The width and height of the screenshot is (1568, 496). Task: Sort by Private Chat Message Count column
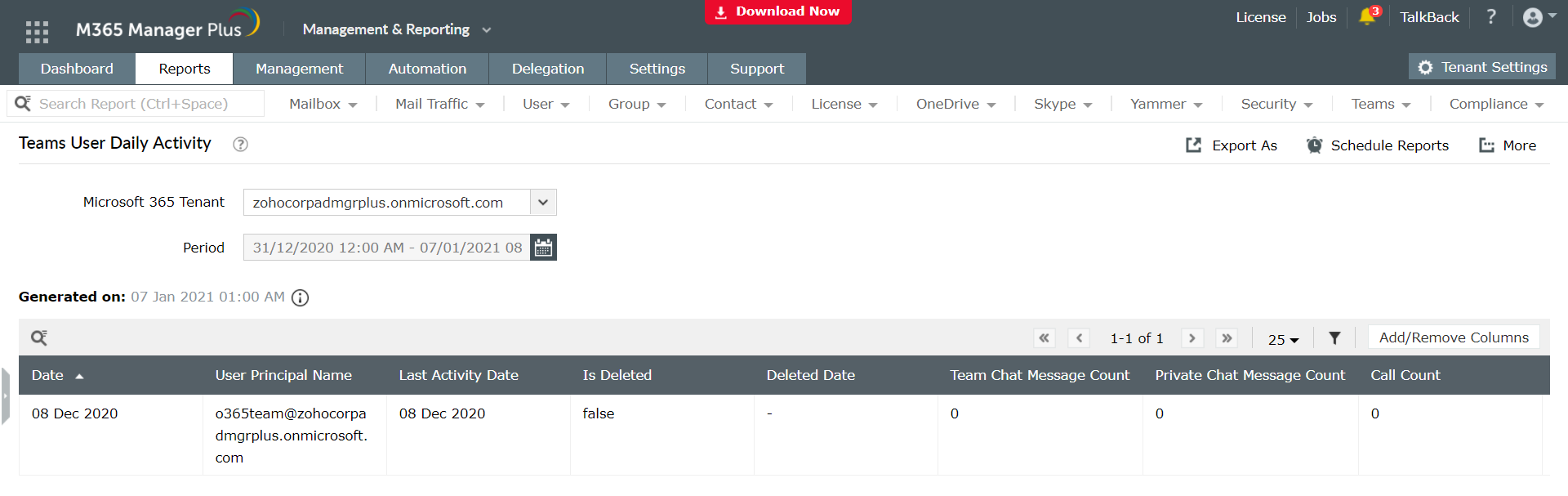1249,375
